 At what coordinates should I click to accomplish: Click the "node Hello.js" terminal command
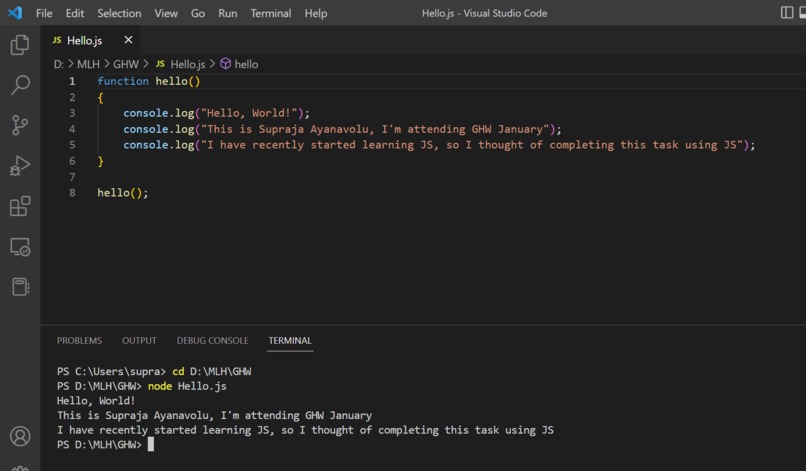coord(187,386)
